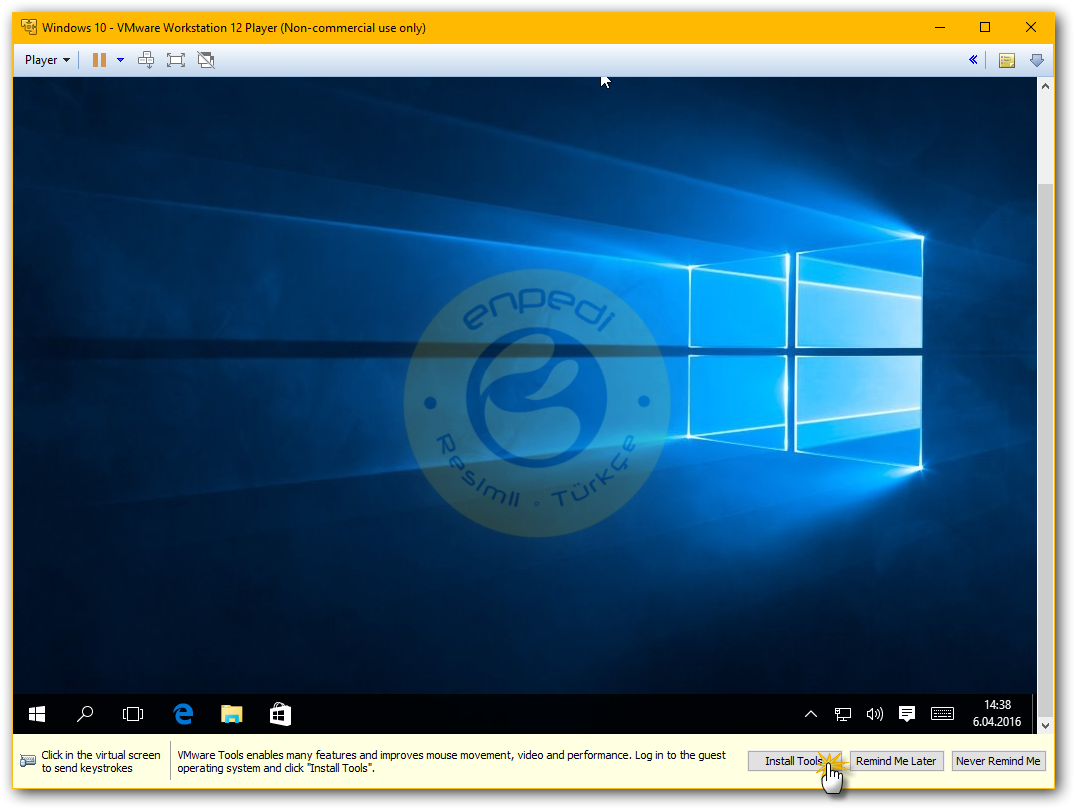Open the Player menu
The height and width of the screenshot is (809, 1075).
click(47, 60)
